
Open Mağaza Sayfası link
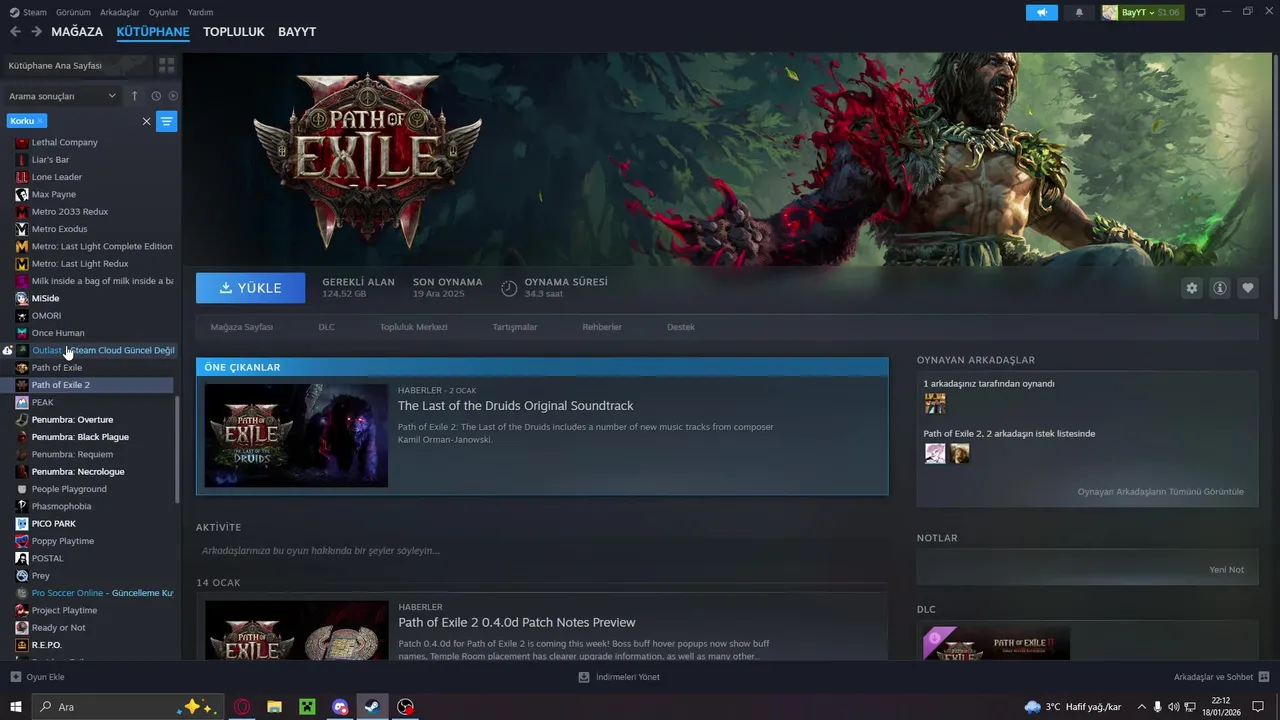(241, 327)
